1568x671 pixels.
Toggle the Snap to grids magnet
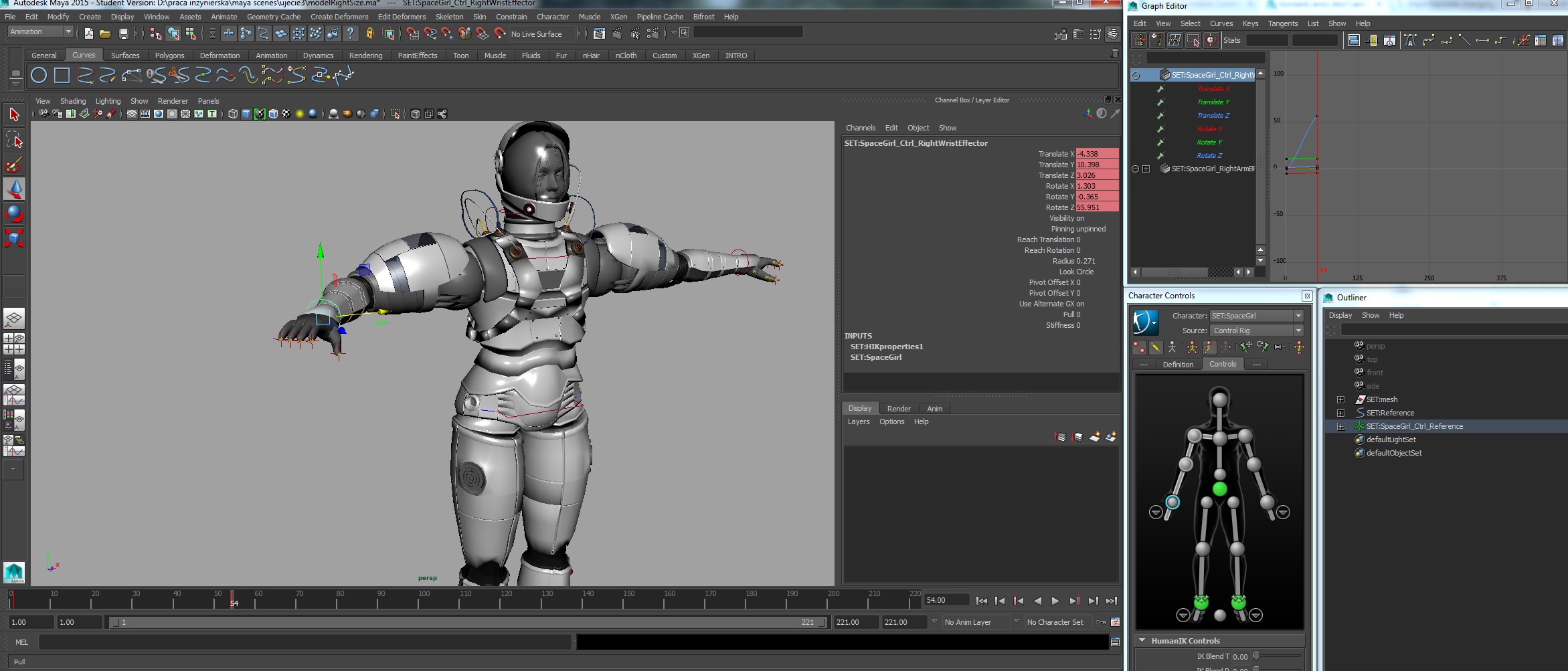(x=413, y=33)
